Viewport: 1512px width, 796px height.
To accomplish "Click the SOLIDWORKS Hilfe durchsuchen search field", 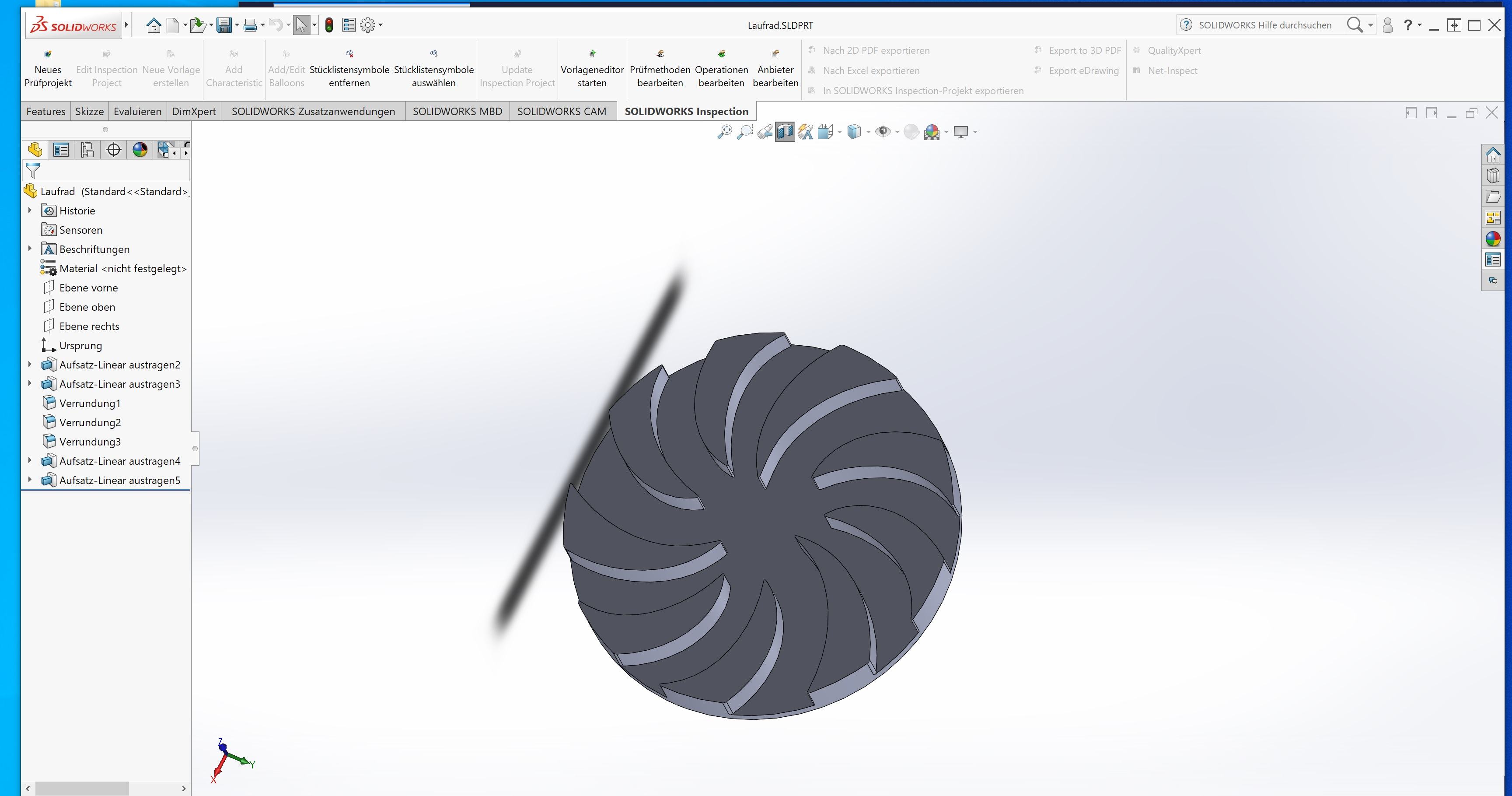I will (1265, 25).
